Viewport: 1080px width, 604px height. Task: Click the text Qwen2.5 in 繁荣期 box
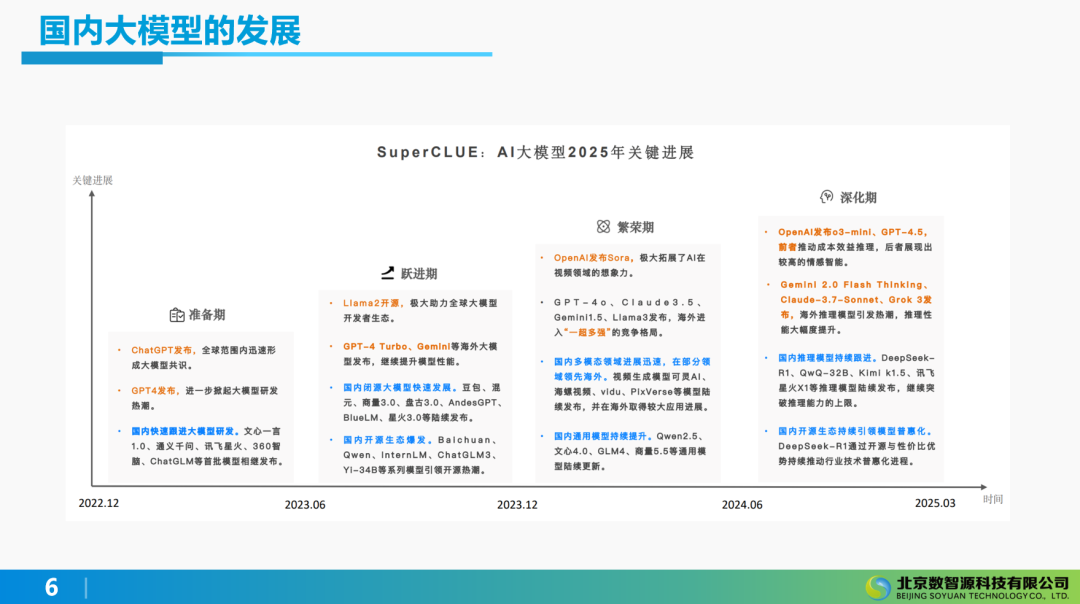pyautogui.click(x=678, y=437)
